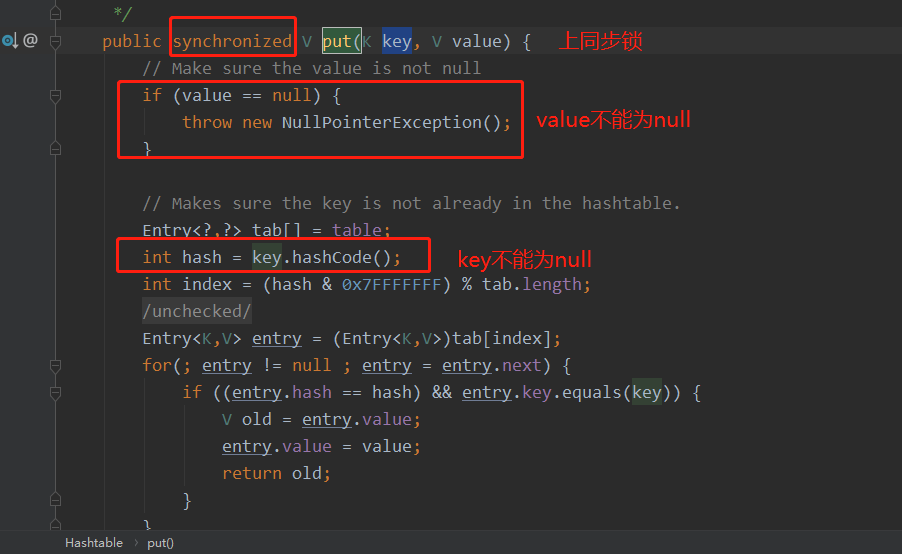The height and width of the screenshot is (554, 902).
Task: Click 'NullPointerException()' in throw statement
Action: [392, 122]
